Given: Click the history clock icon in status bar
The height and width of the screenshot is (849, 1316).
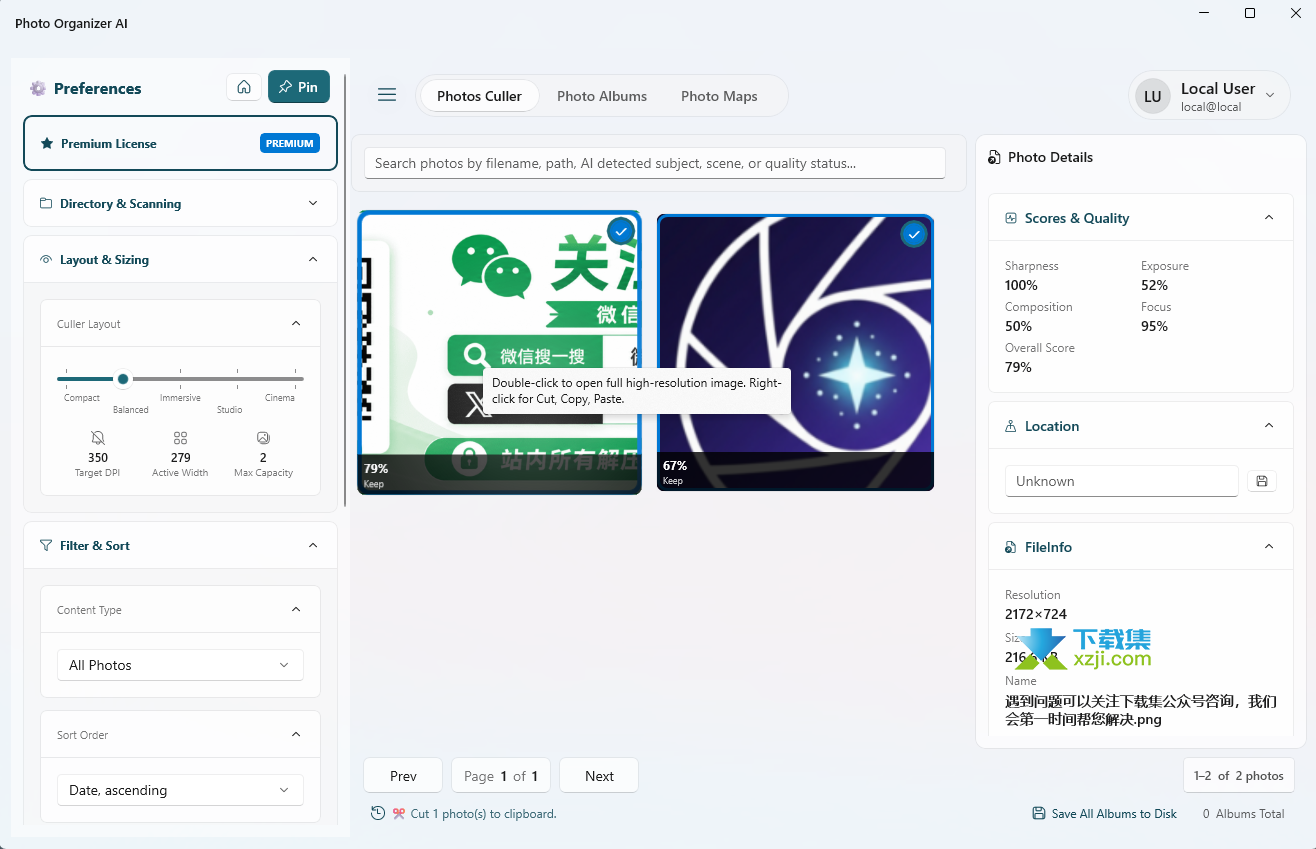Looking at the screenshot, I should pyautogui.click(x=378, y=813).
